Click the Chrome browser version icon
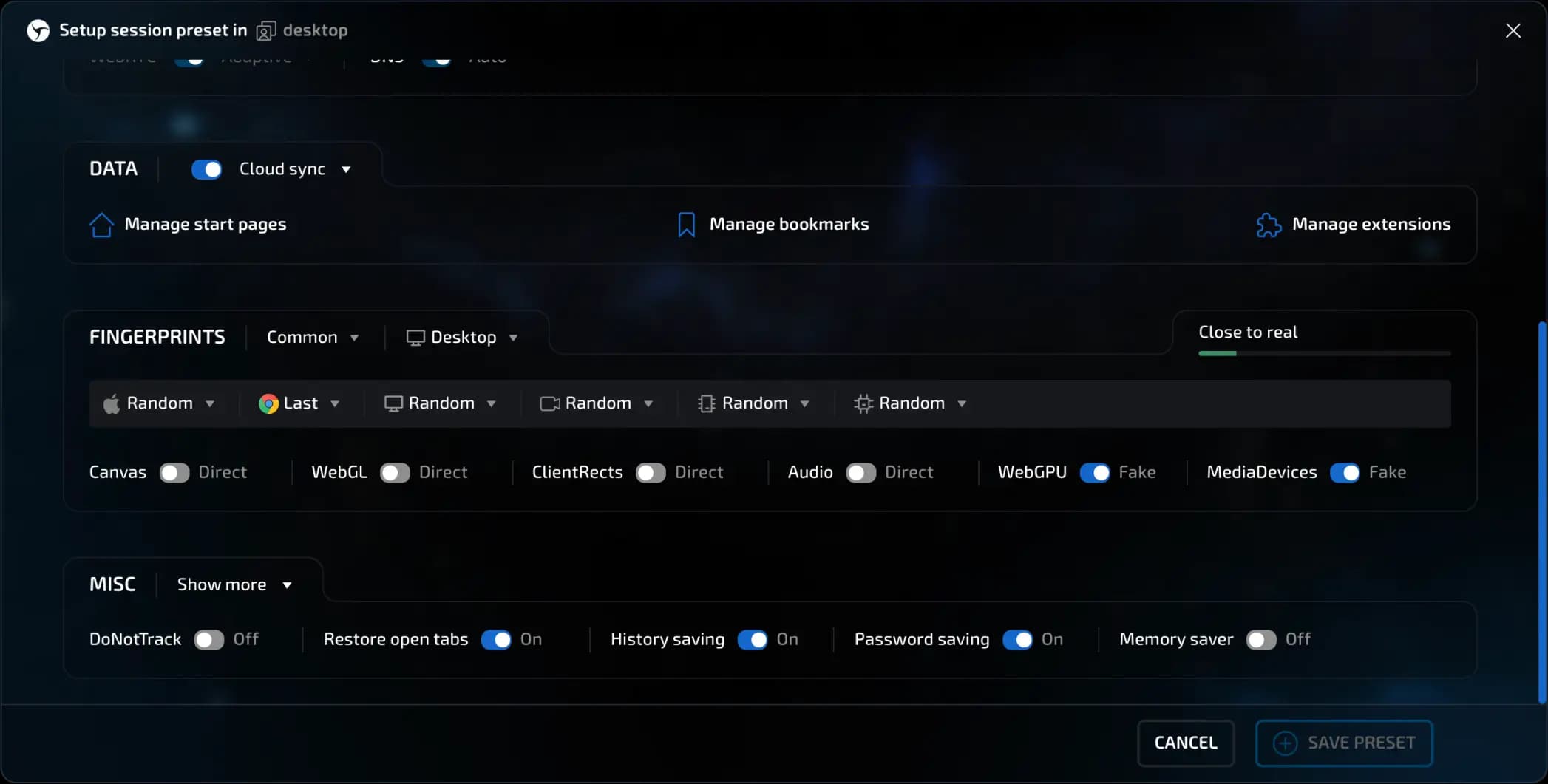Viewport: 1548px width, 784px height. (x=268, y=403)
